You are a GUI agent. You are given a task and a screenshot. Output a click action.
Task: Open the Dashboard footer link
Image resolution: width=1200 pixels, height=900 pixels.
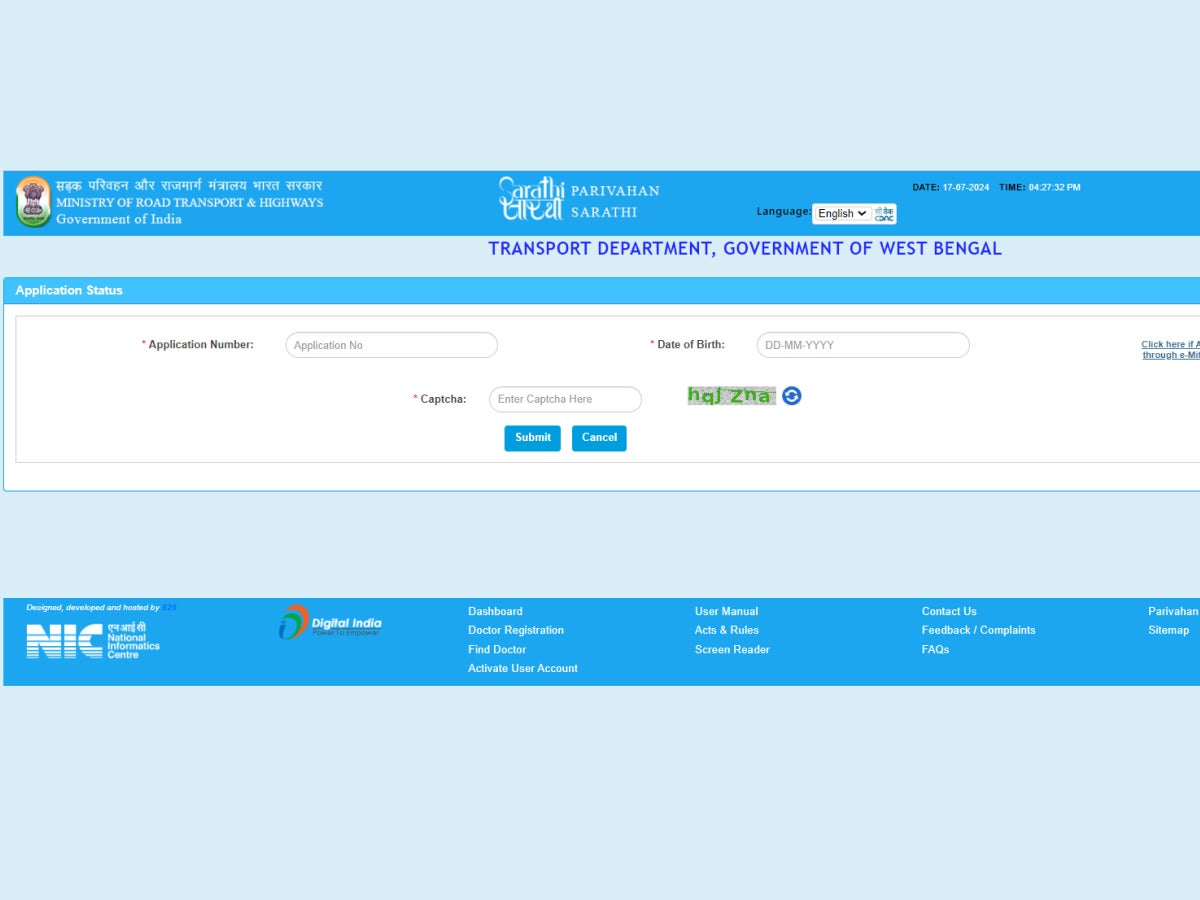click(495, 611)
